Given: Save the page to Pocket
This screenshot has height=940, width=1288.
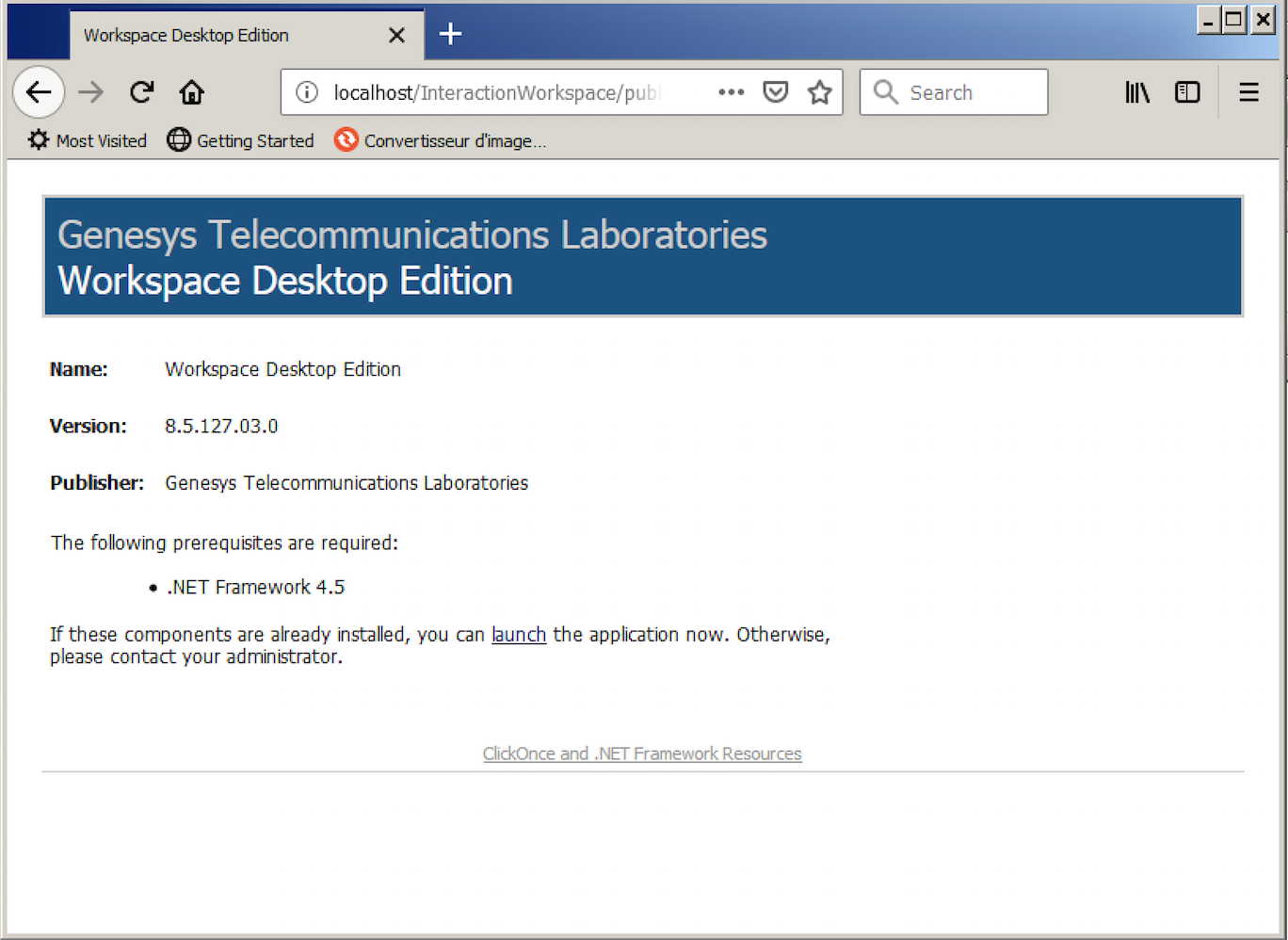Looking at the screenshot, I should pyautogui.click(x=775, y=91).
